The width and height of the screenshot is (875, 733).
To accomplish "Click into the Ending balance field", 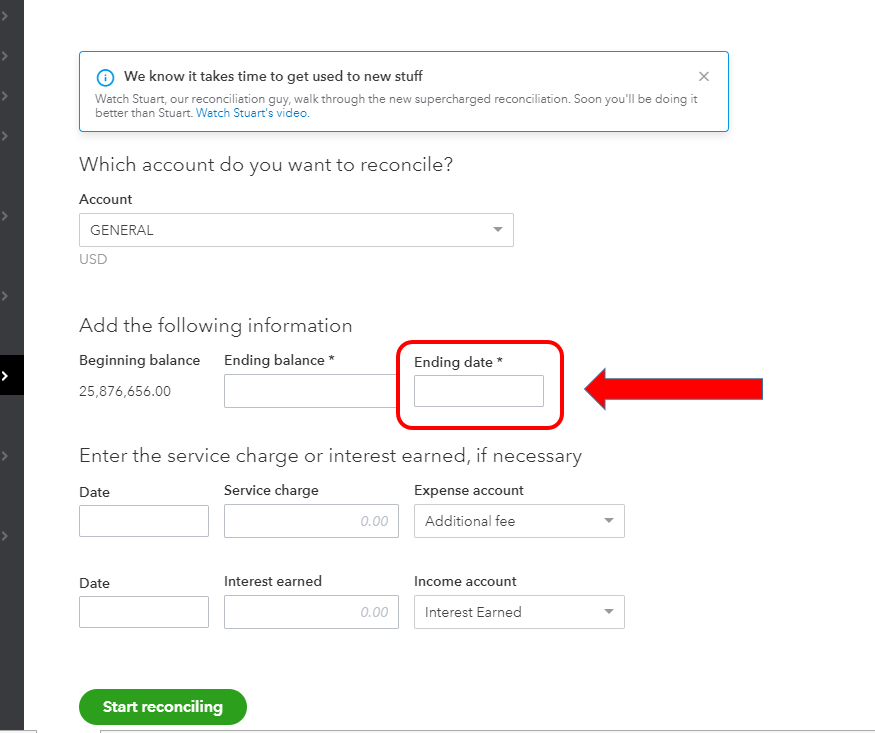I will pyautogui.click(x=310, y=391).
